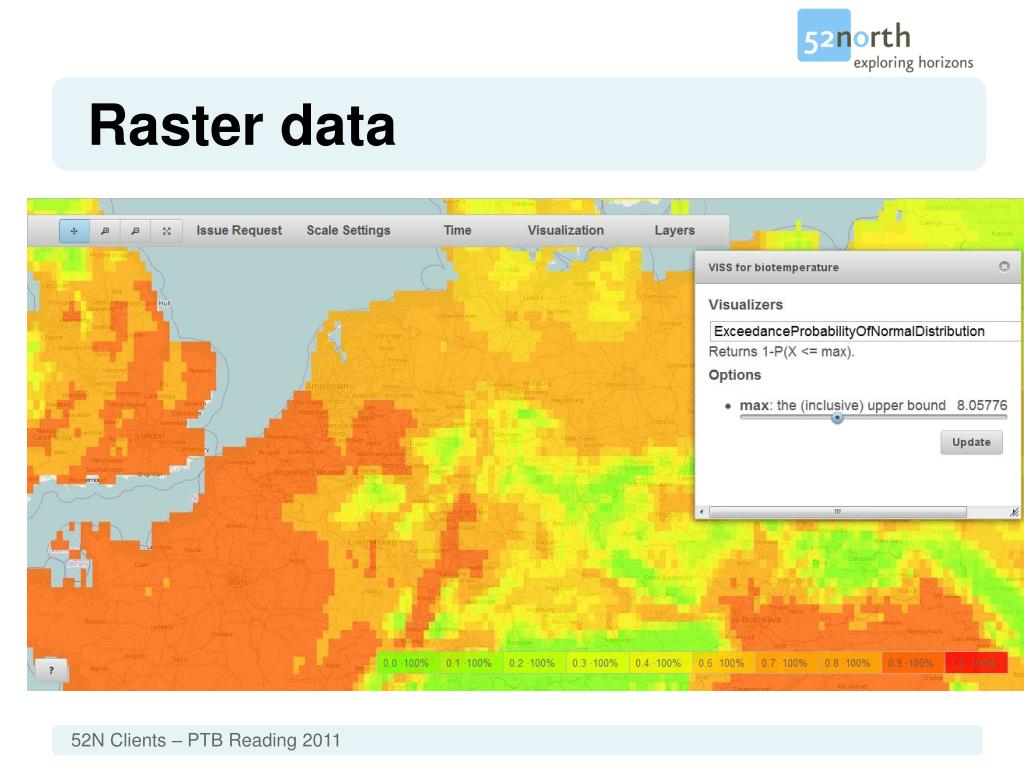The width and height of the screenshot is (1024, 768).
Task: Click the 0.3 100% legend swatch
Action: (x=597, y=663)
